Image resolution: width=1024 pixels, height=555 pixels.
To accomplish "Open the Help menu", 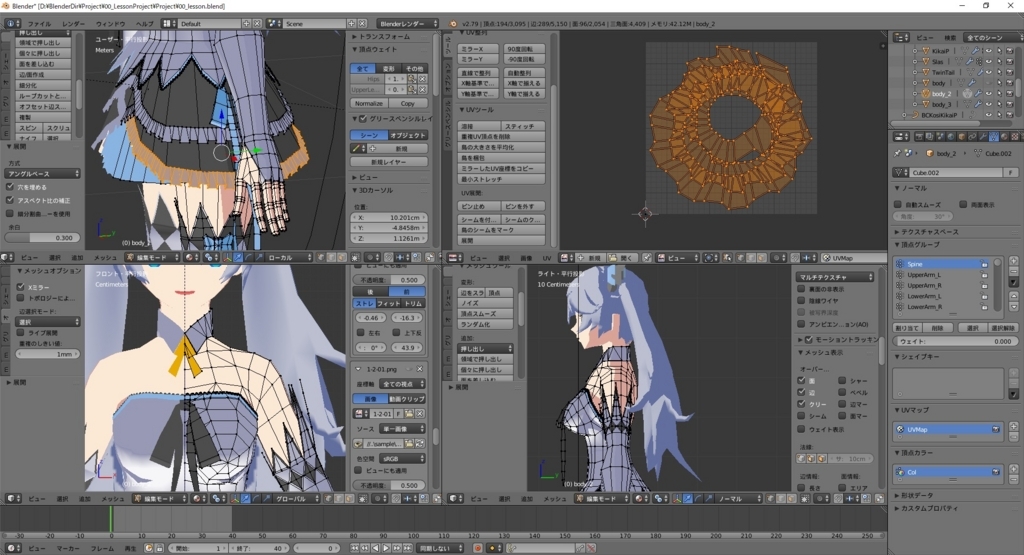I will point(144,24).
